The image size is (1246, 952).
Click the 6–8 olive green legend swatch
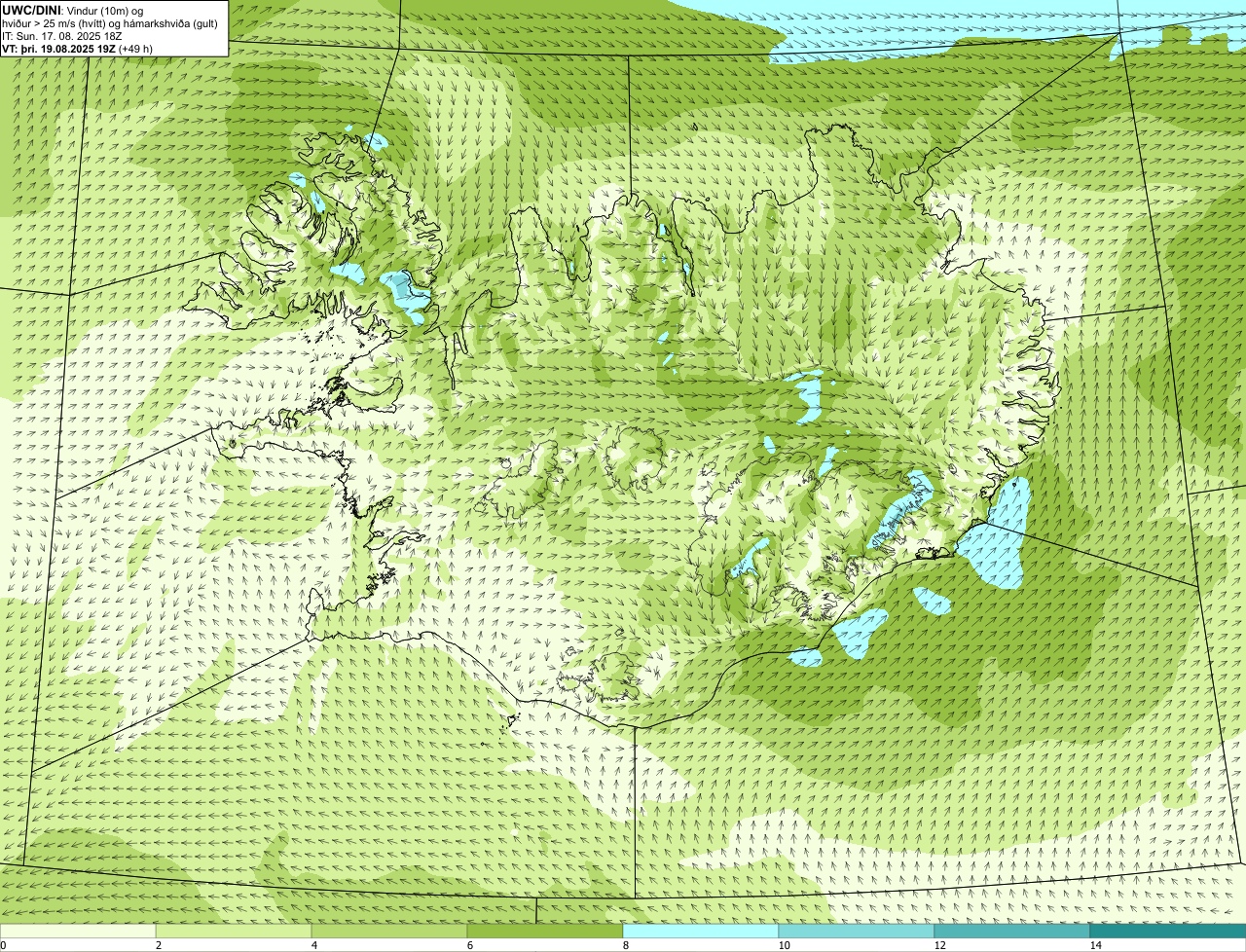[545, 931]
